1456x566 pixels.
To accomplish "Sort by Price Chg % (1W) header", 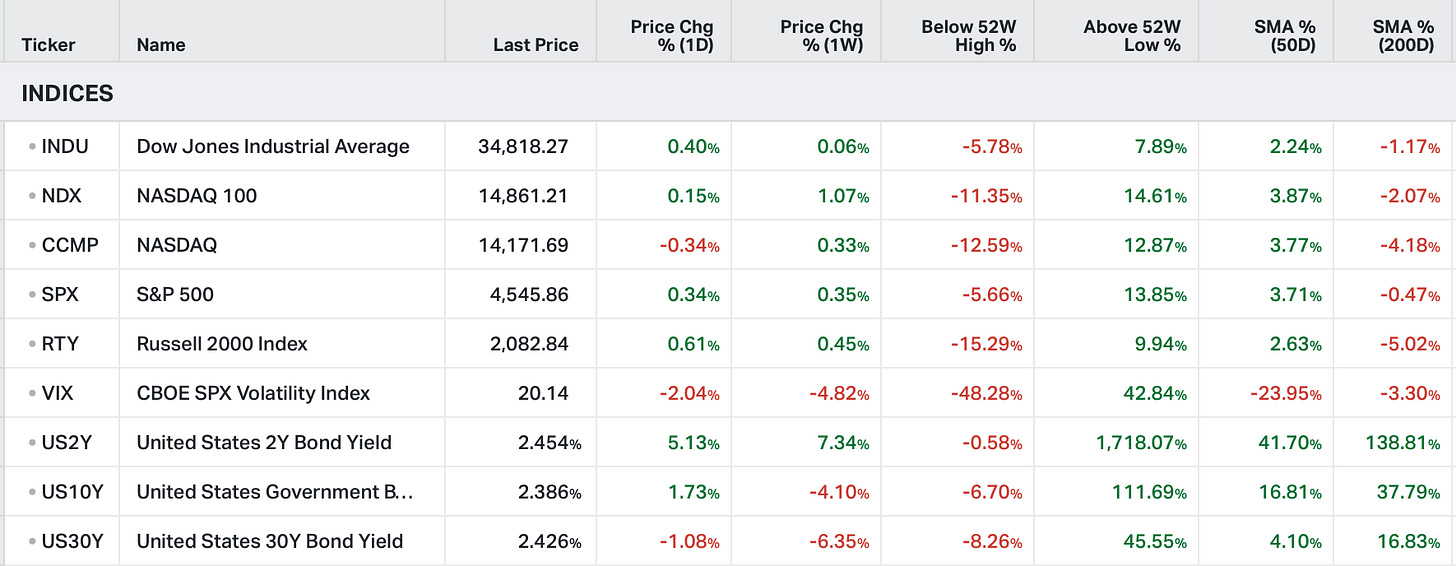I will tap(821, 36).
